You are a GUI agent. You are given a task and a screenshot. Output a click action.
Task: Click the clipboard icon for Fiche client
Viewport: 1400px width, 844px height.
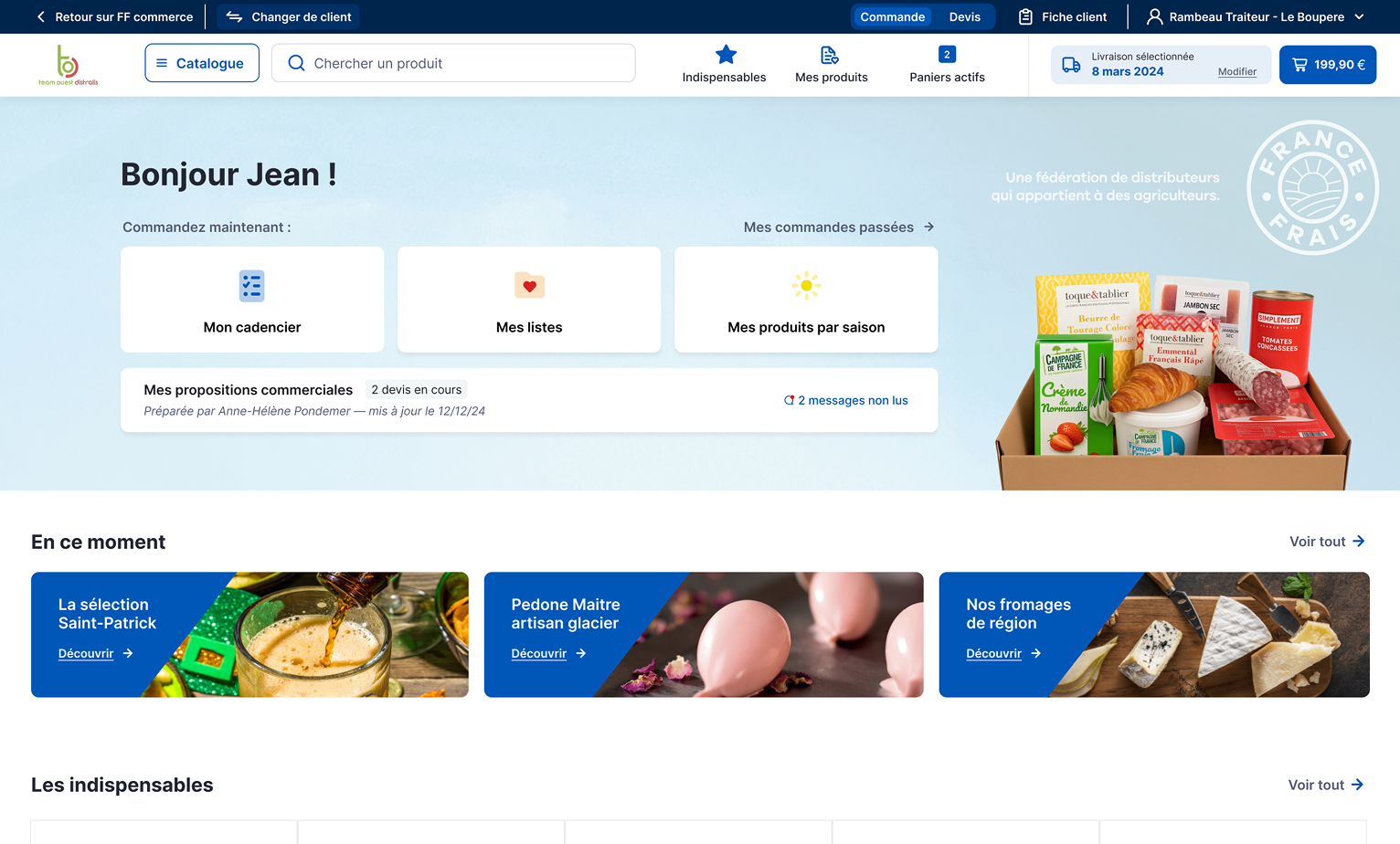tap(1026, 16)
